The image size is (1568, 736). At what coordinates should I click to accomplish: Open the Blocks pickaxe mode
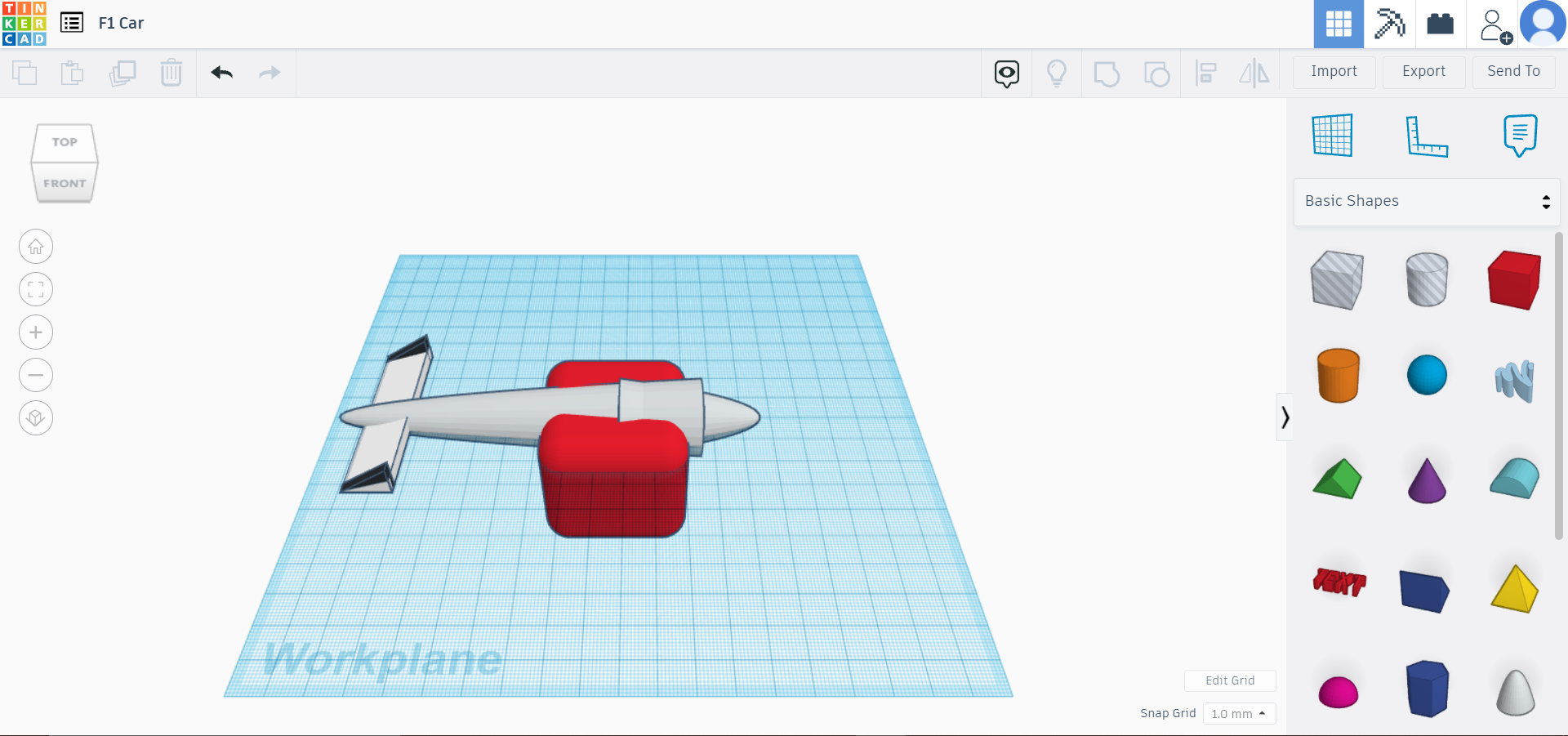coord(1389,24)
